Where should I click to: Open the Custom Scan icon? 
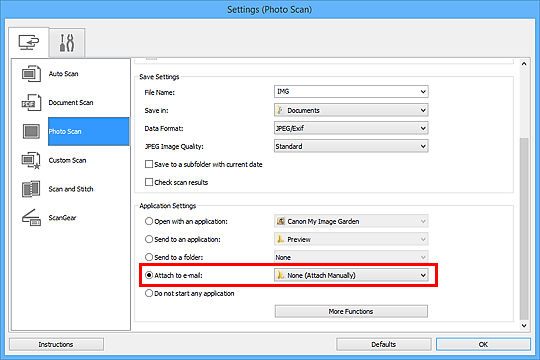click(31, 161)
